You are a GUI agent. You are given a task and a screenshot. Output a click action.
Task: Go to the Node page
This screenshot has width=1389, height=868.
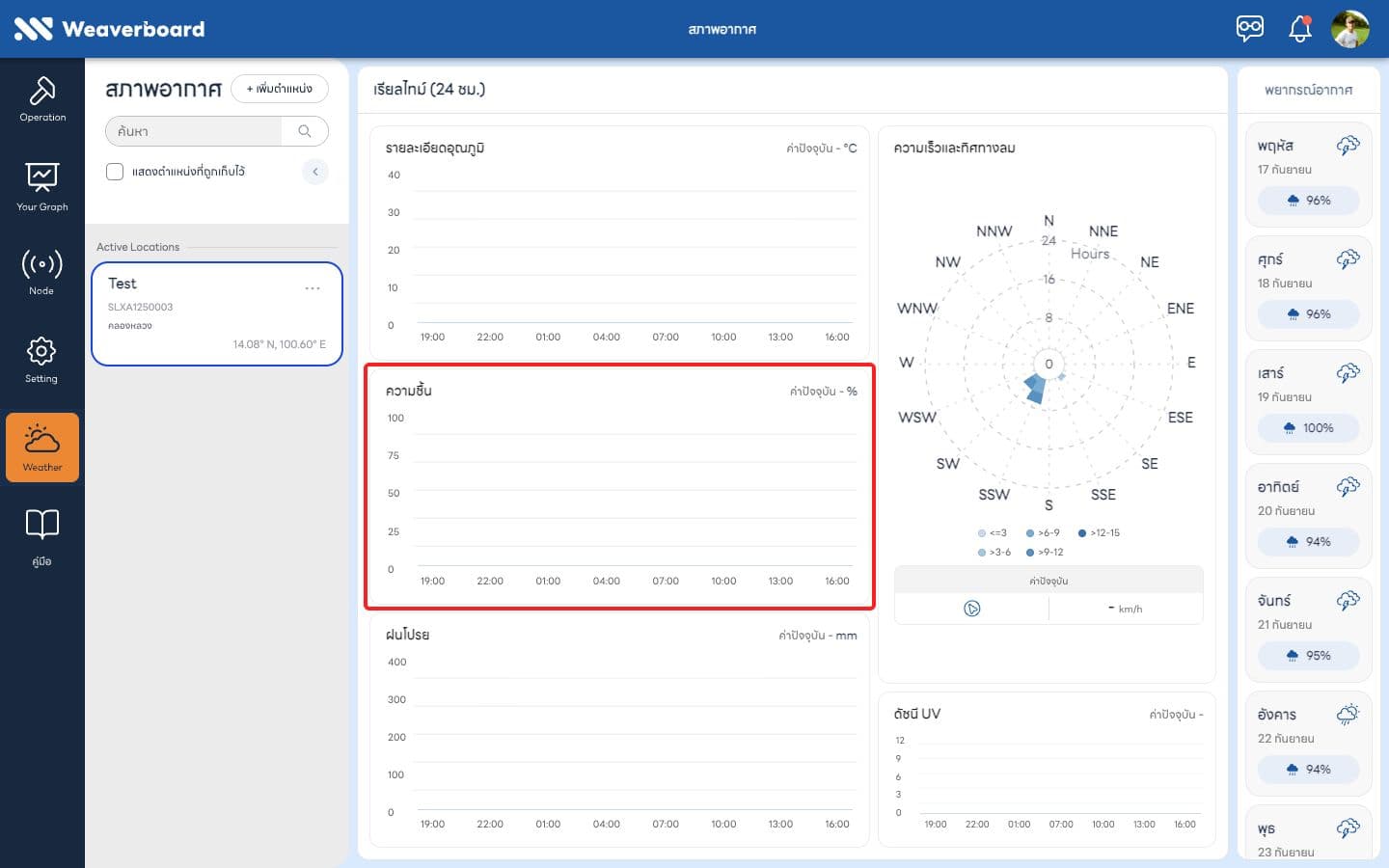tap(42, 272)
